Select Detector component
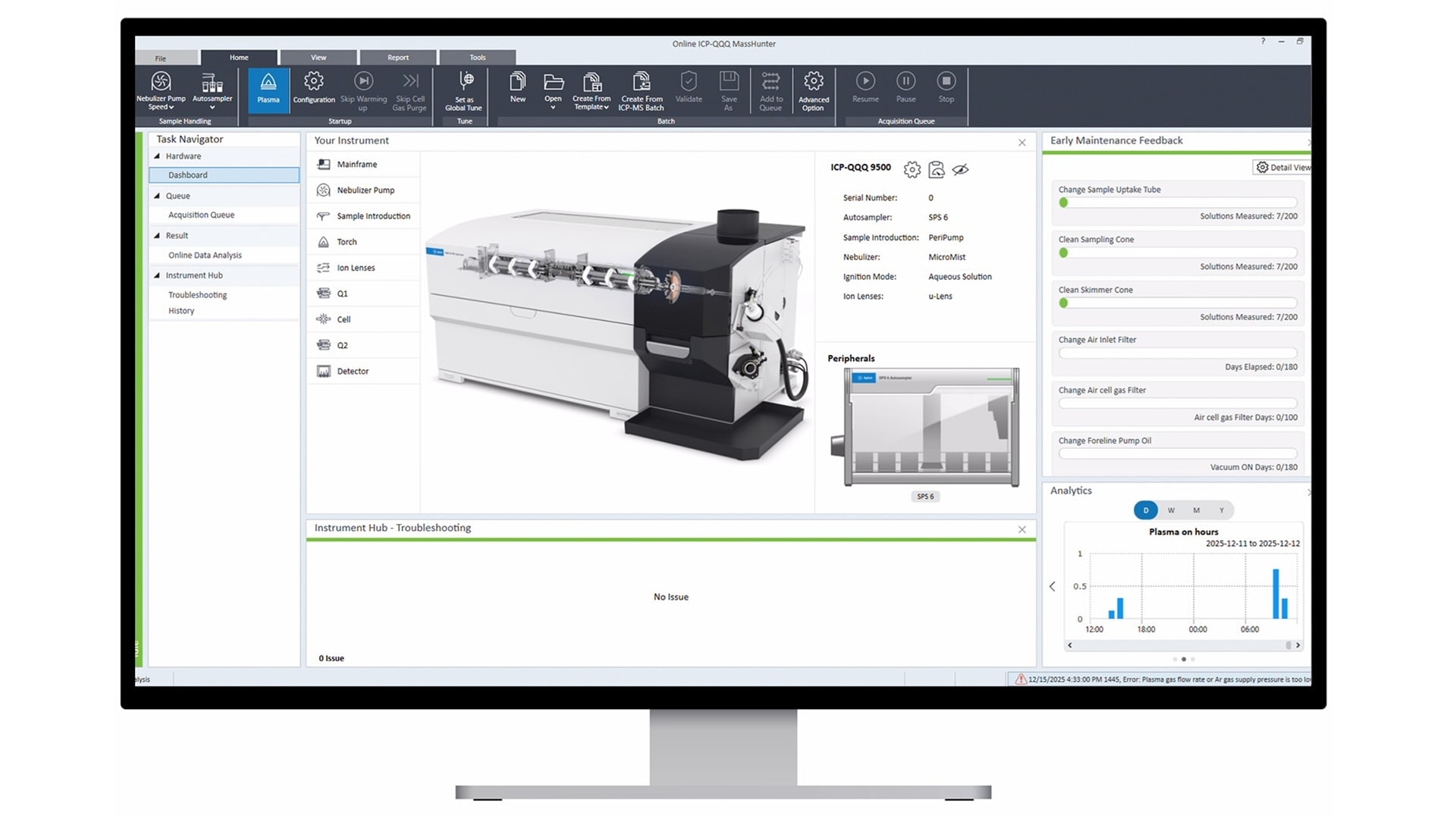 tap(363, 372)
